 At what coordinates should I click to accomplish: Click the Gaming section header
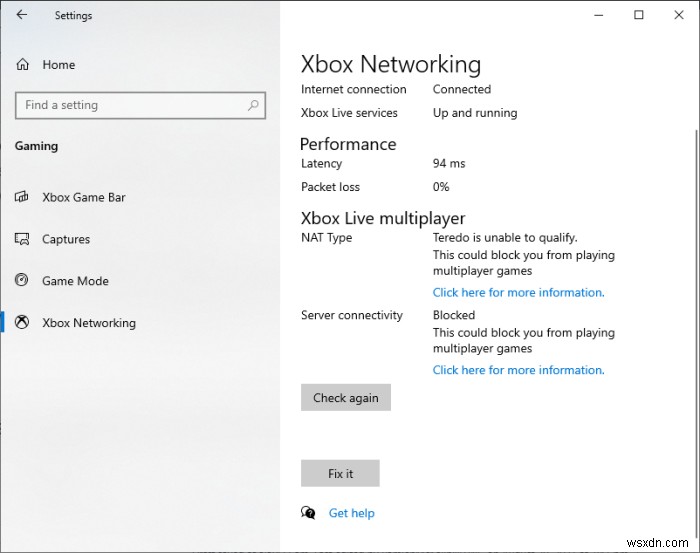click(x=36, y=146)
